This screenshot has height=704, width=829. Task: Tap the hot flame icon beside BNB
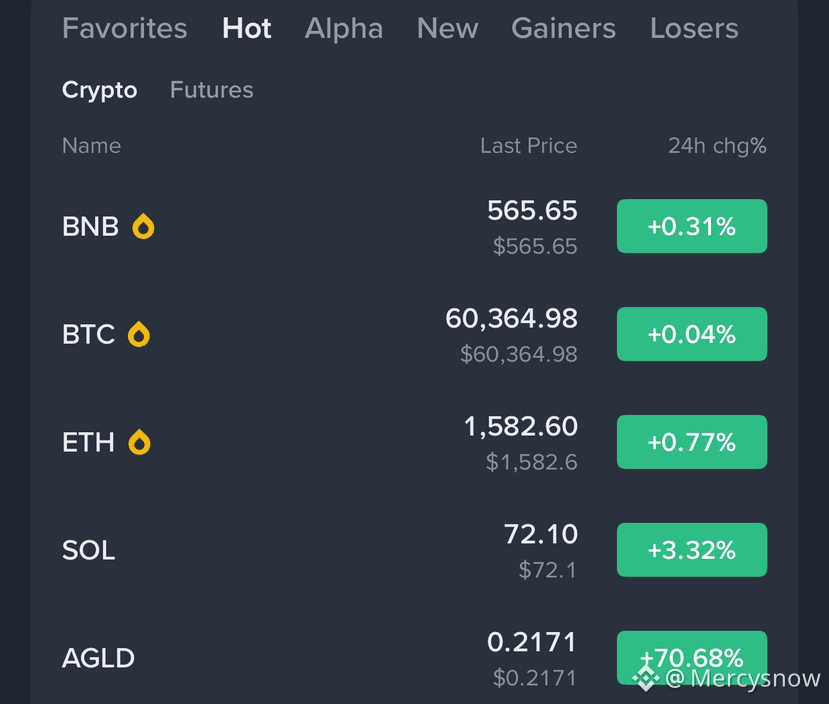143,226
